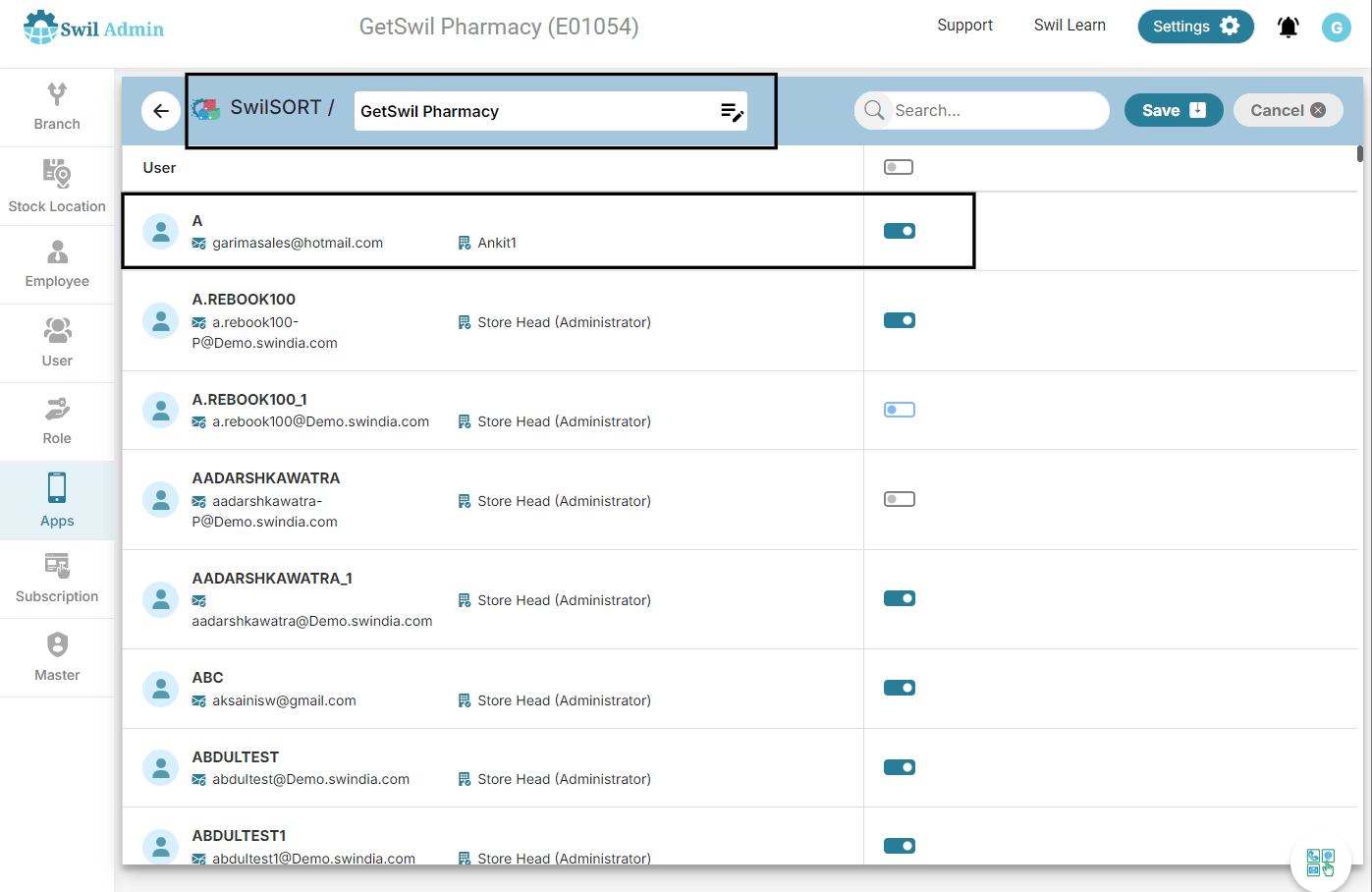The height and width of the screenshot is (892, 1372).
Task: Toggle access switch for A.REBOOK100
Action: point(899,320)
